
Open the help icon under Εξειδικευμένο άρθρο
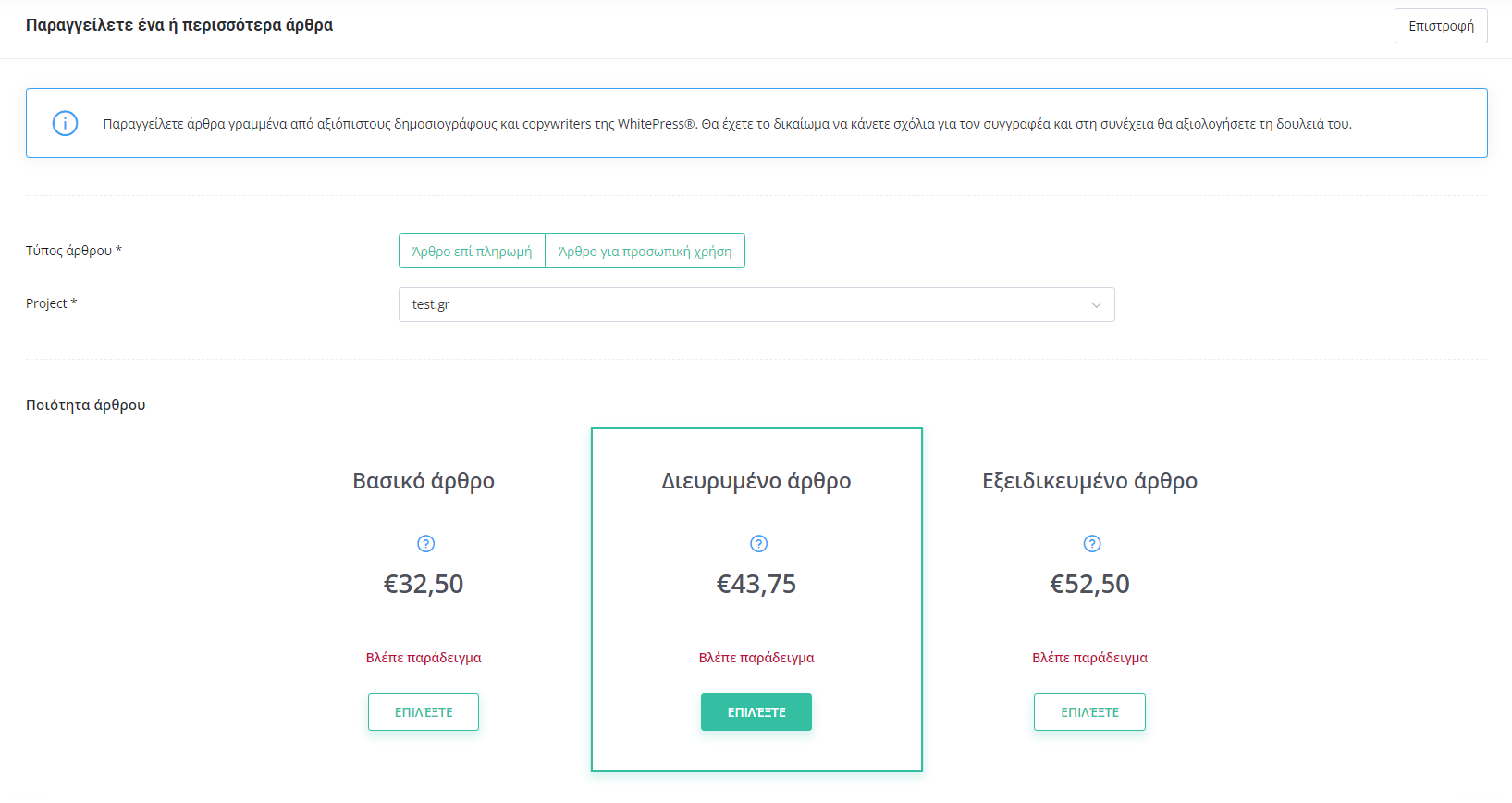pos(1092,544)
